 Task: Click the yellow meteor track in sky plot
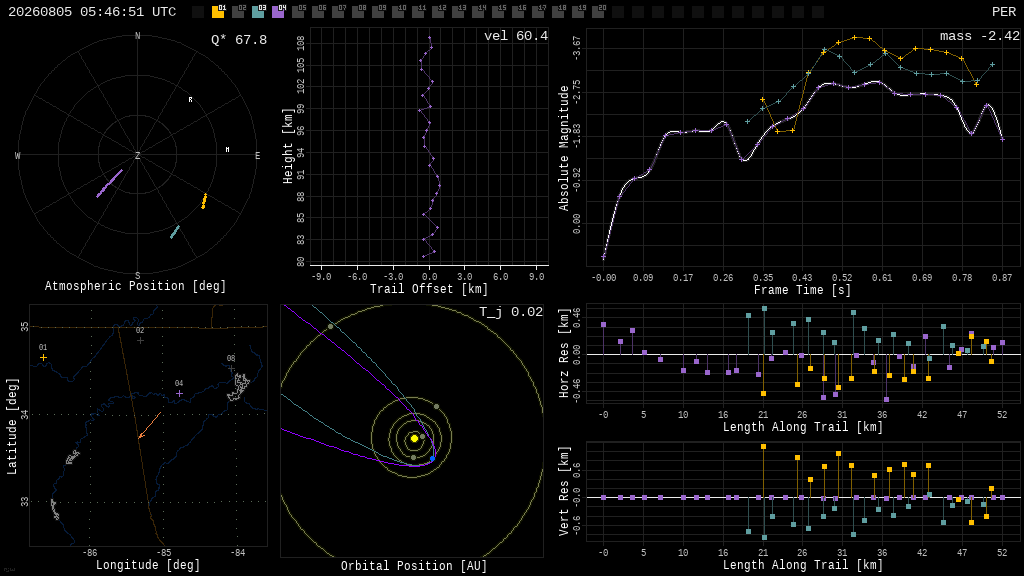point(204,201)
